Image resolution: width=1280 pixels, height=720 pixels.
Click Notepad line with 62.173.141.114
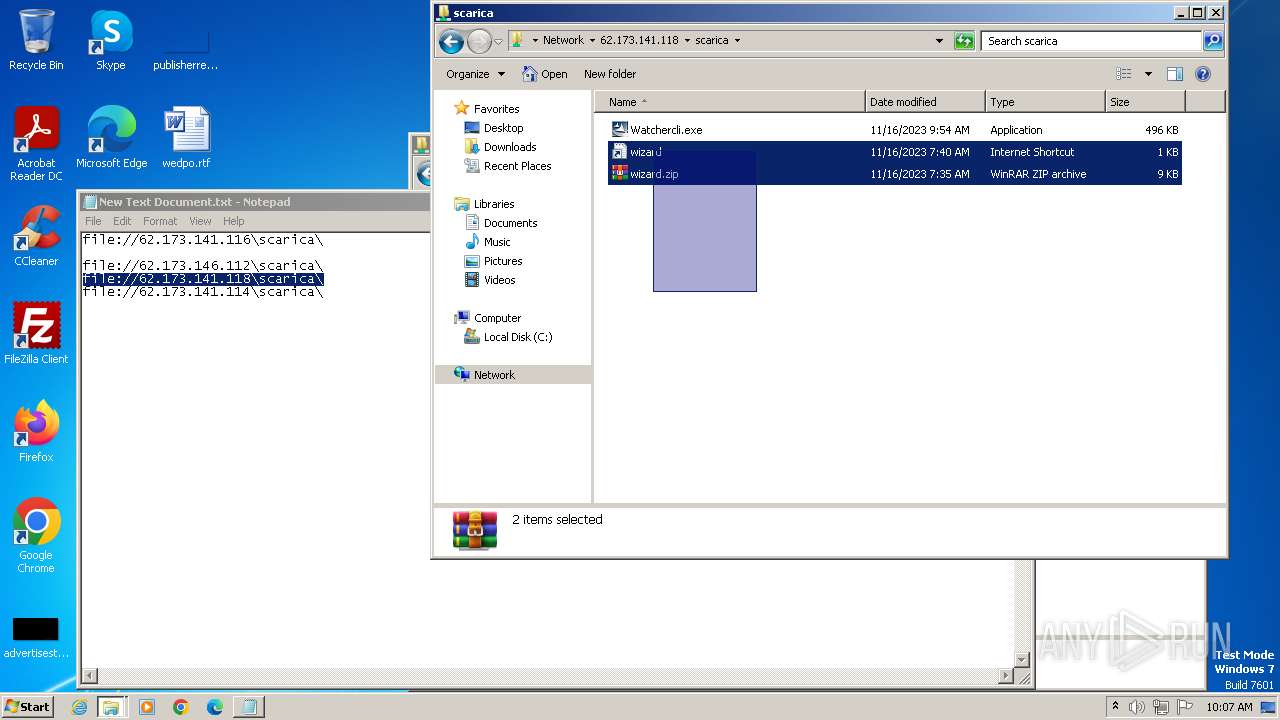[x=202, y=292]
